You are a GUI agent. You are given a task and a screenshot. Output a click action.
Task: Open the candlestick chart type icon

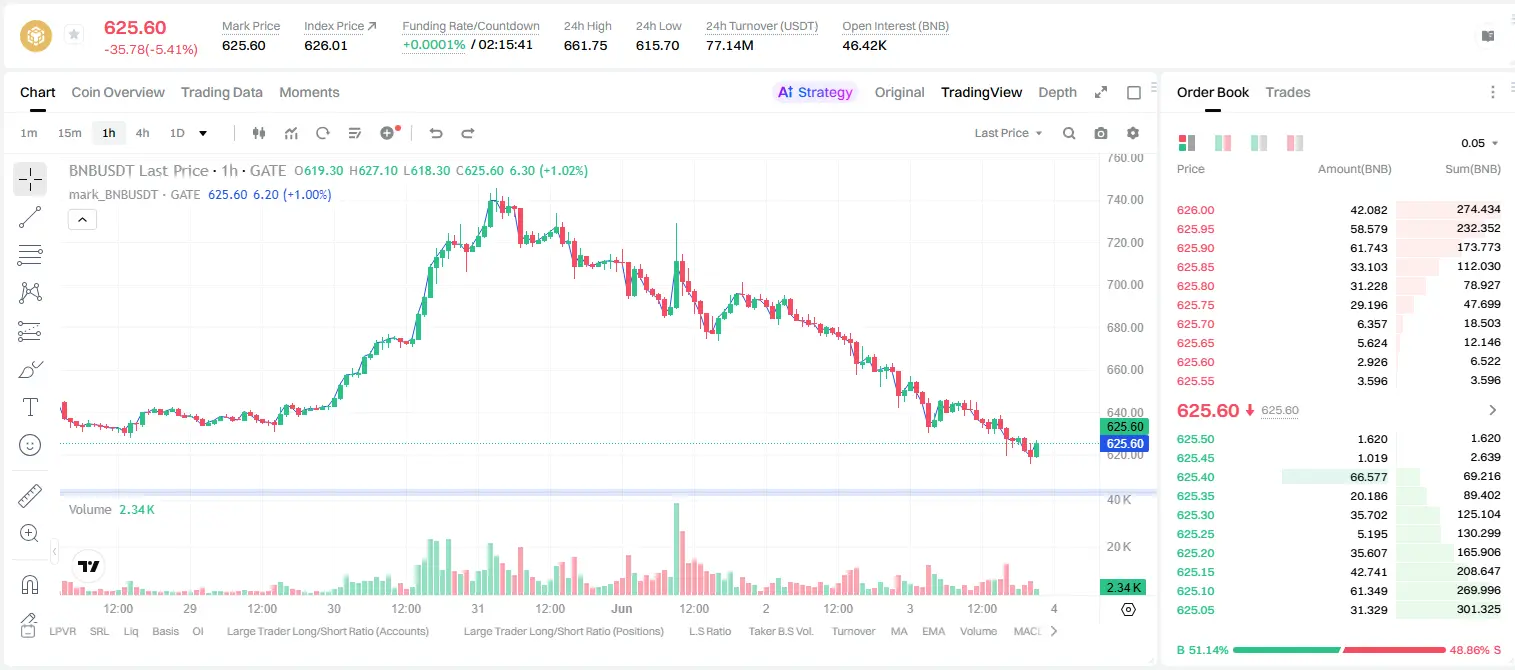click(x=260, y=133)
